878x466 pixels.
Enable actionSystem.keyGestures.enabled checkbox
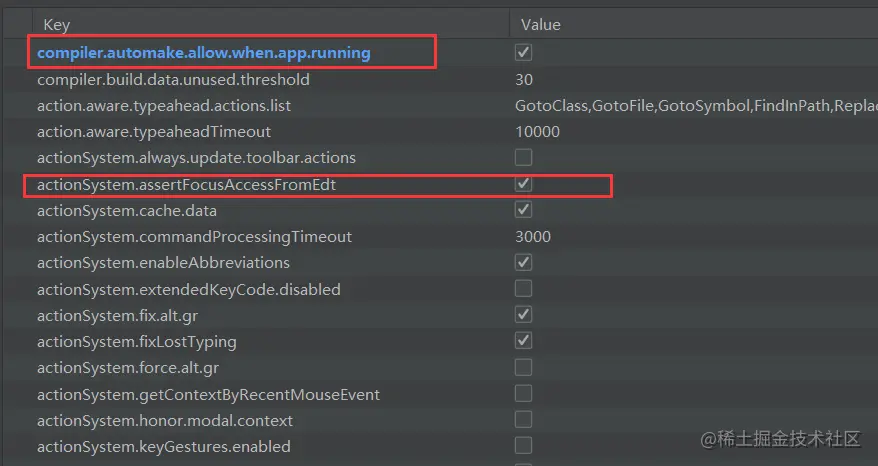tap(524, 446)
